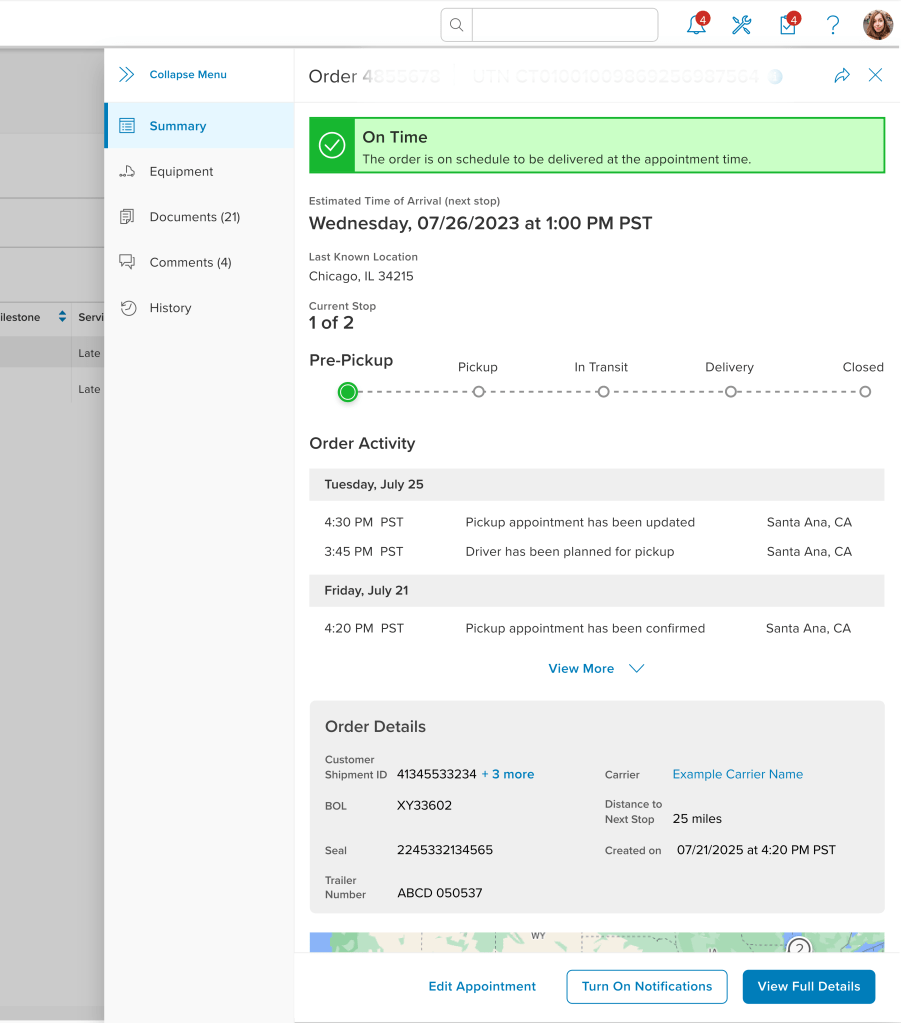Image resolution: width=901 pixels, height=1023 pixels.
Task: Open the tasks checklist icon
Action: pos(788,26)
